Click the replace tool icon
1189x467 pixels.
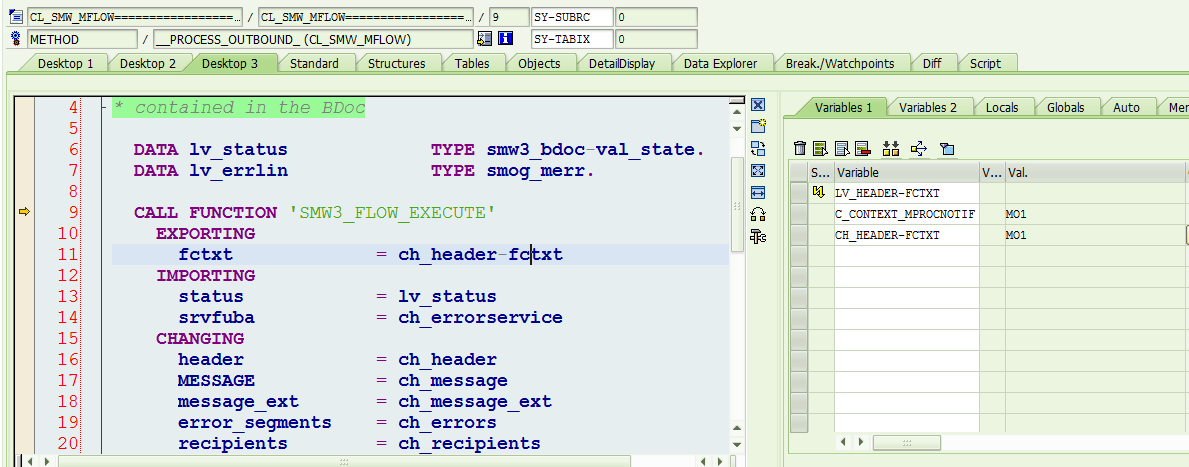(x=758, y=149)
